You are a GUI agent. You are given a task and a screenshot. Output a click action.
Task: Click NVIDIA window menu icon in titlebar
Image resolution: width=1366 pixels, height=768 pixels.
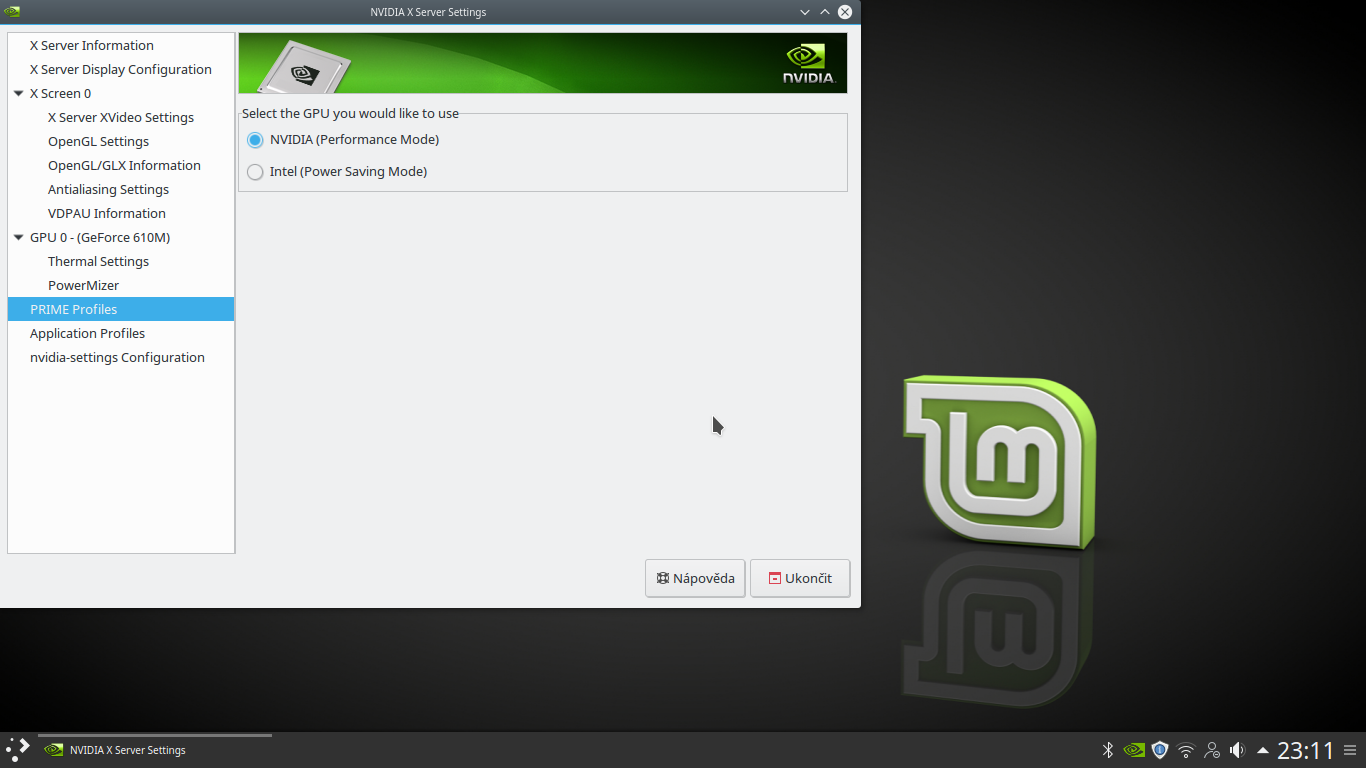point(12,12)
